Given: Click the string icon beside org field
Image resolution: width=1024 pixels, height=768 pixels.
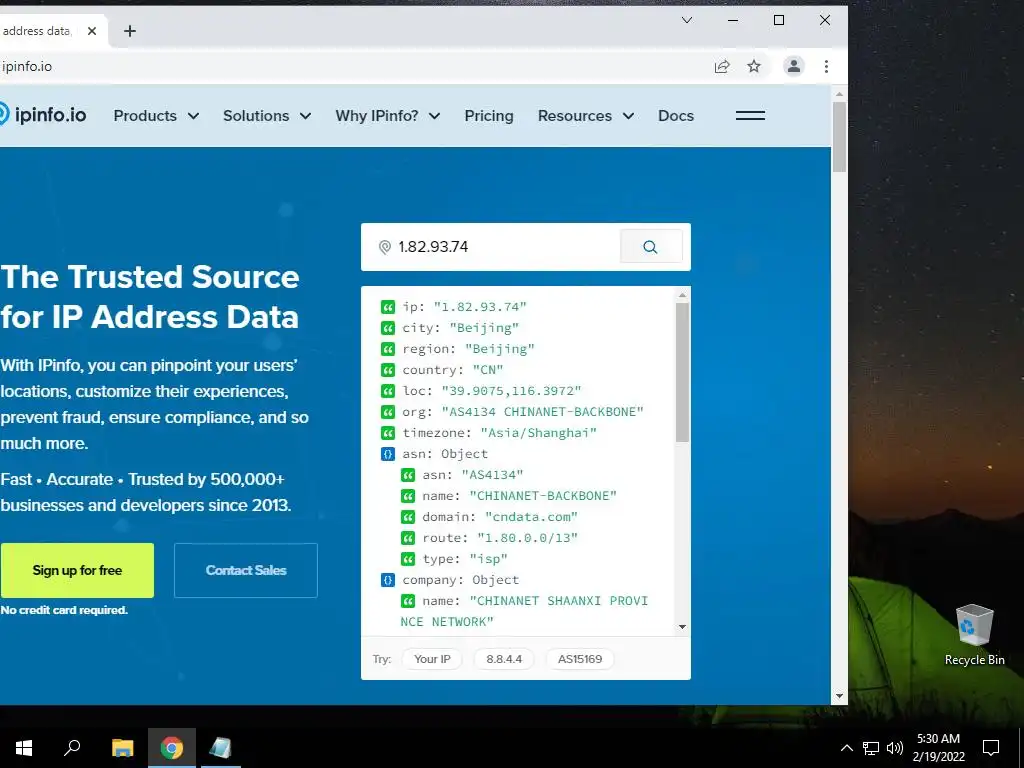Looking at the screenshot, I should [x=388, y=412].
